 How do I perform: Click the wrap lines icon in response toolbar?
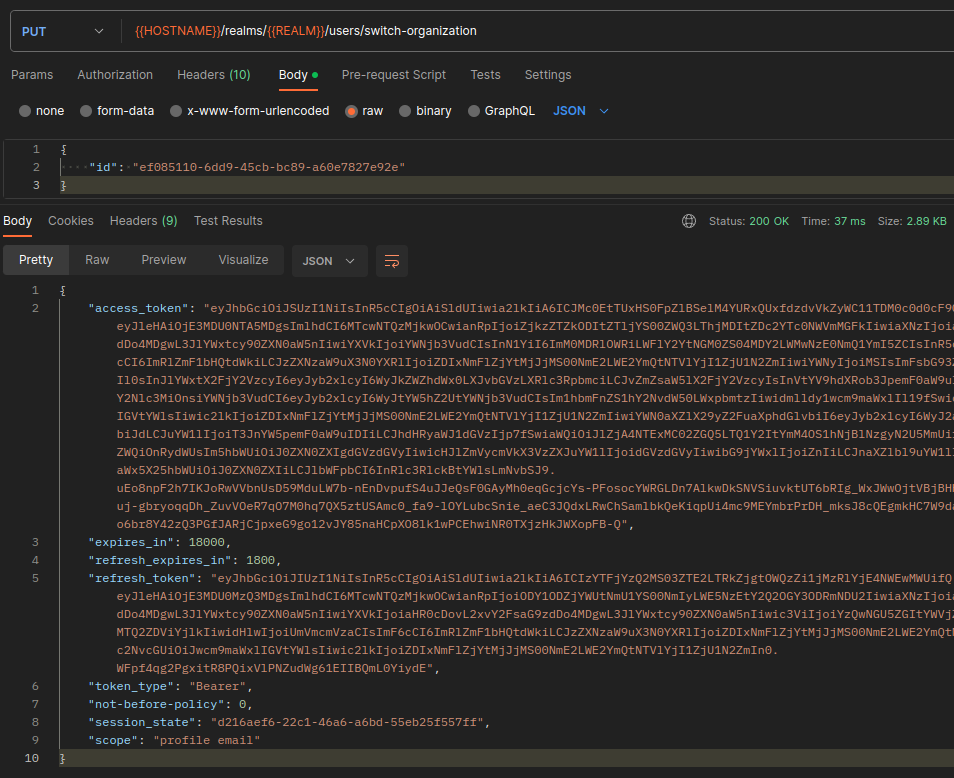click(392, 261)
